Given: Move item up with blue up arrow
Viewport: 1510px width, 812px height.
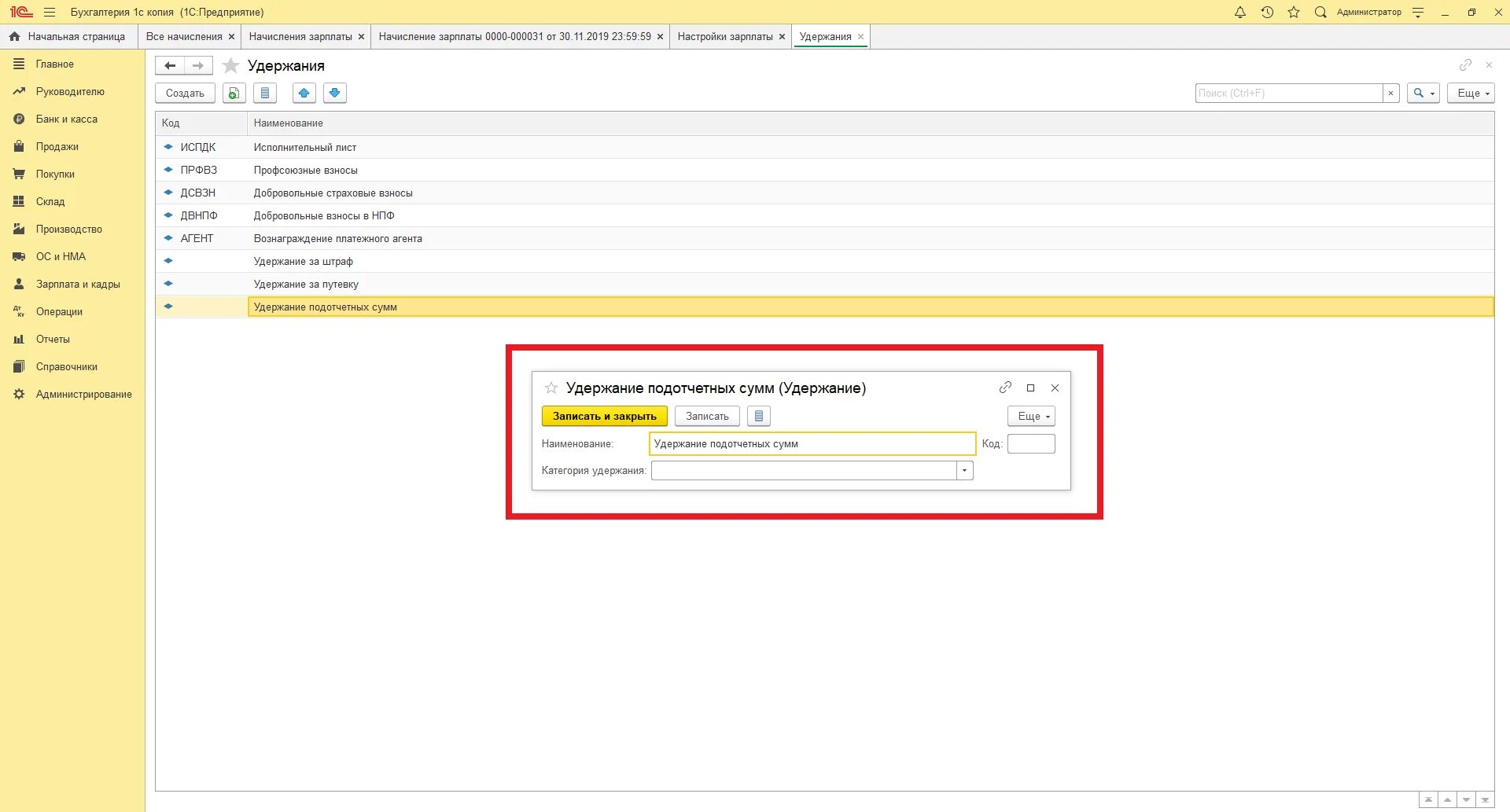Looking at the screenshot, I should coord(304,93).
